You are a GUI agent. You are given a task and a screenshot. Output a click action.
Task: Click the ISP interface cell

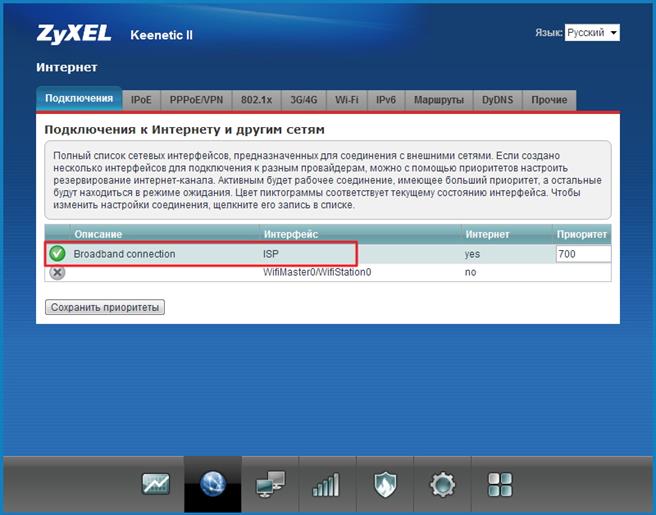[x=271, y=254]
